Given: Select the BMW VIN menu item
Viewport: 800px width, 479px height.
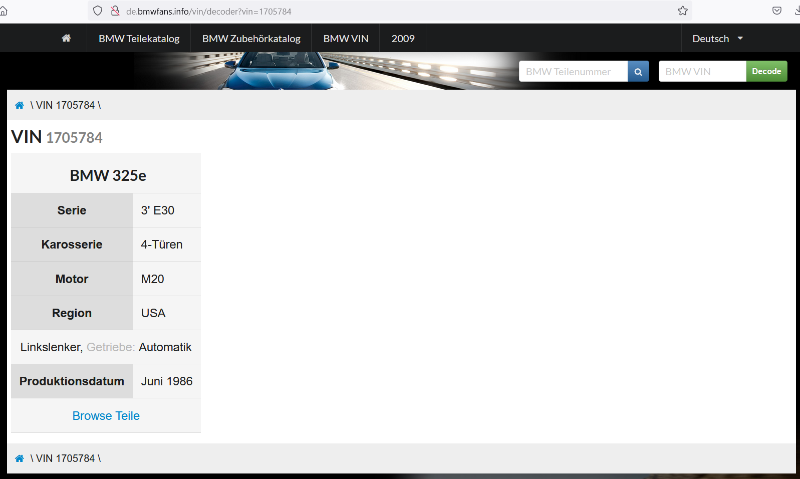Looking at the screenshot, I should click(346, 38).
